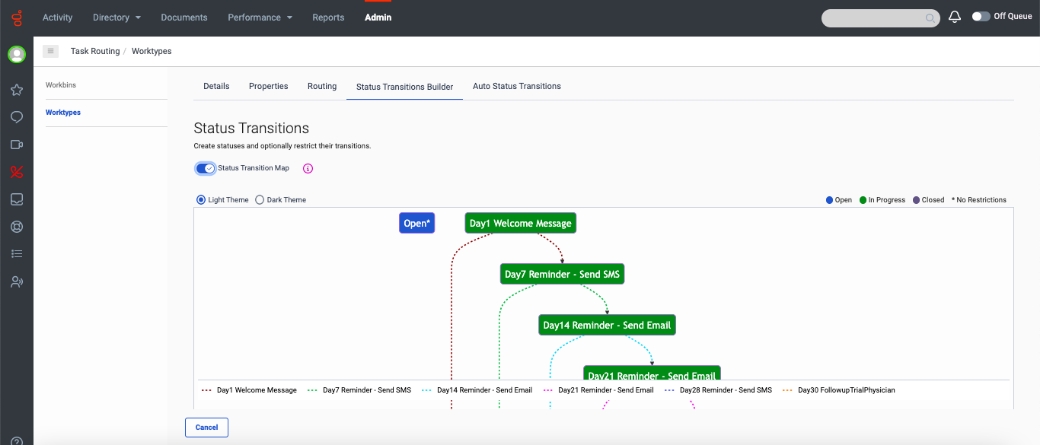The height and width of the screenshot is (445, 1040).
Task: Open the notifications bell
Action: (x=954, y=17)
